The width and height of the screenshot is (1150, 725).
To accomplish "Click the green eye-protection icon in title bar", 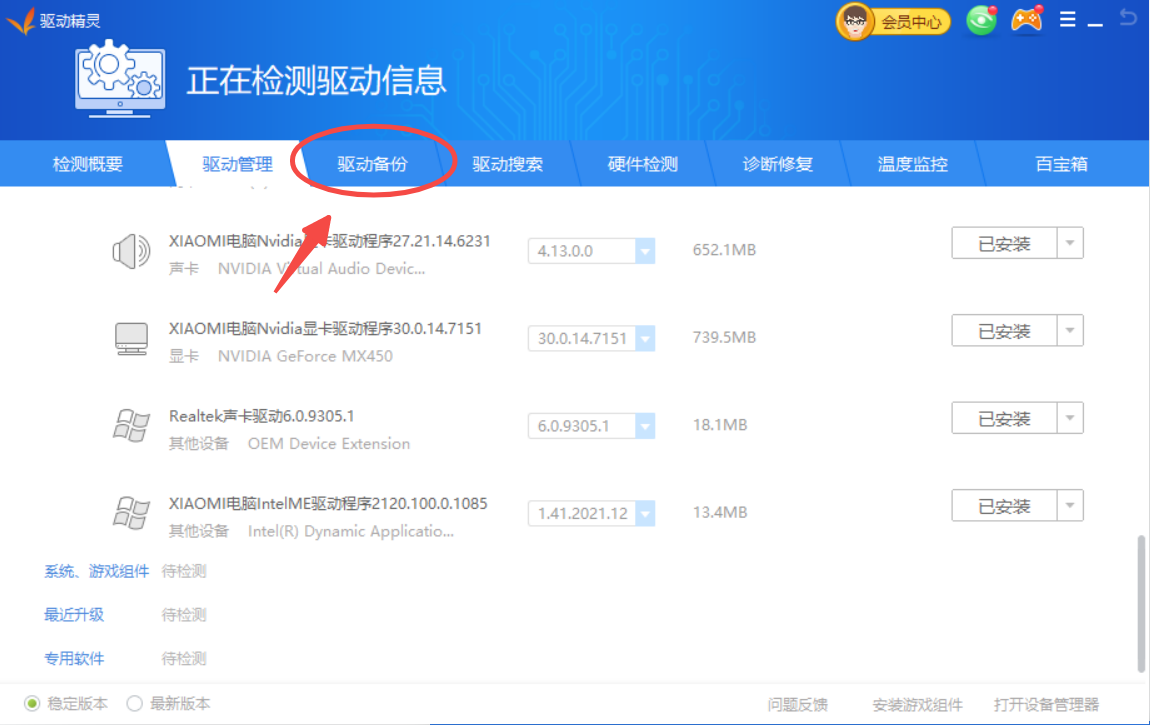I will pos(981,19).
